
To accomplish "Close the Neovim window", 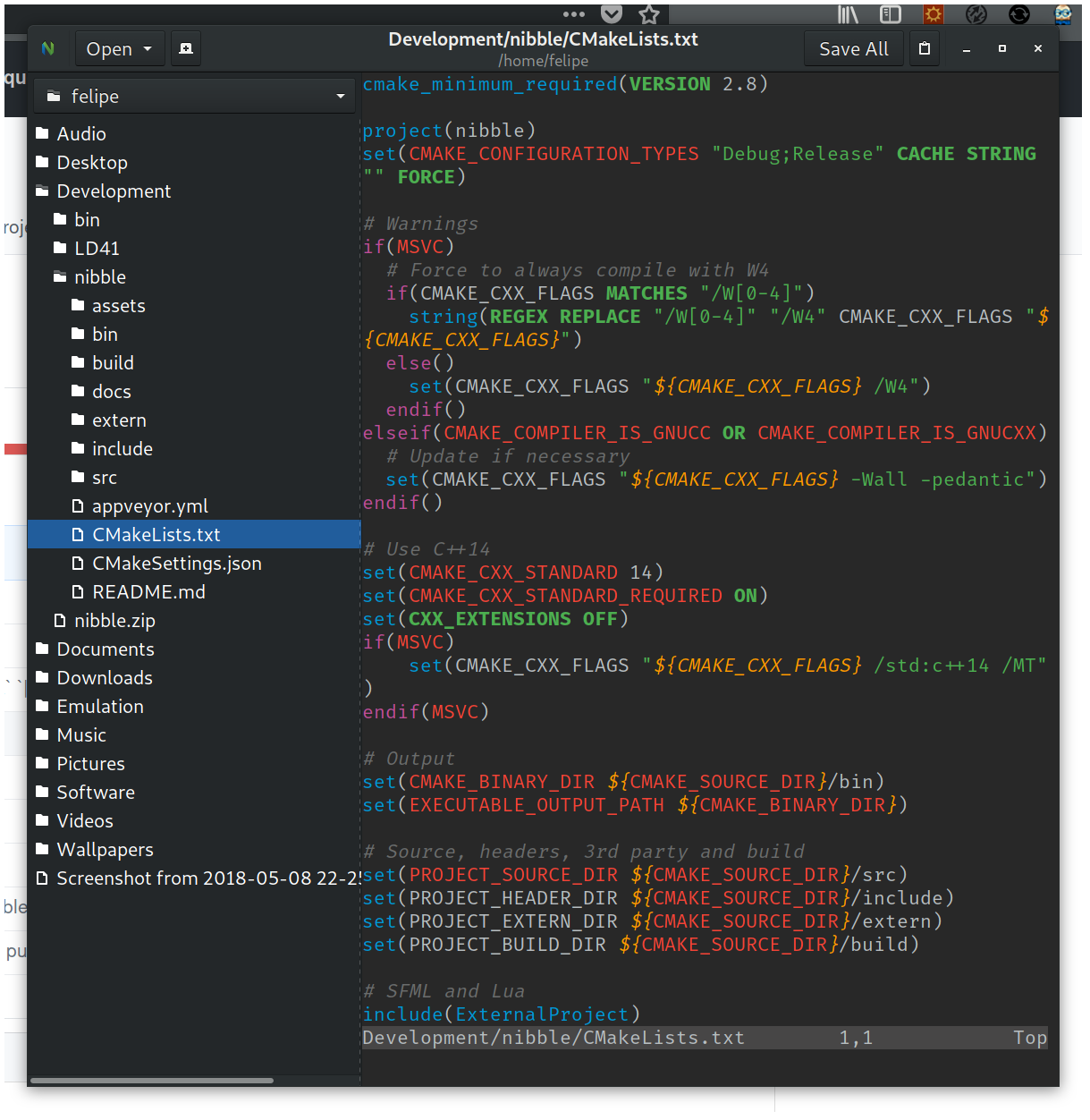I will click(x=1038, y=49).
